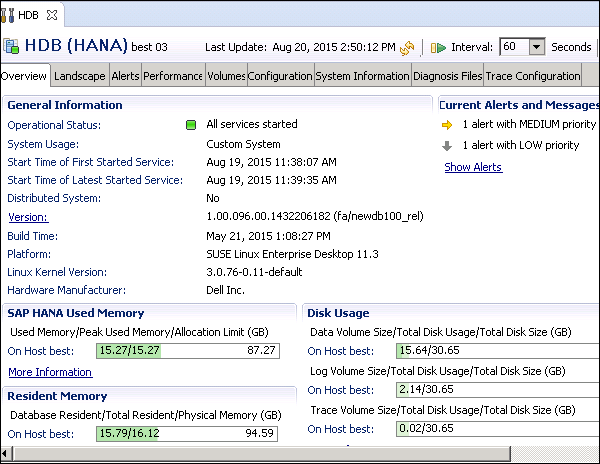The width and height of the screenshot is (600, 464).
Task: View the Diagnosis Files tab
Action: pos(448,76)
